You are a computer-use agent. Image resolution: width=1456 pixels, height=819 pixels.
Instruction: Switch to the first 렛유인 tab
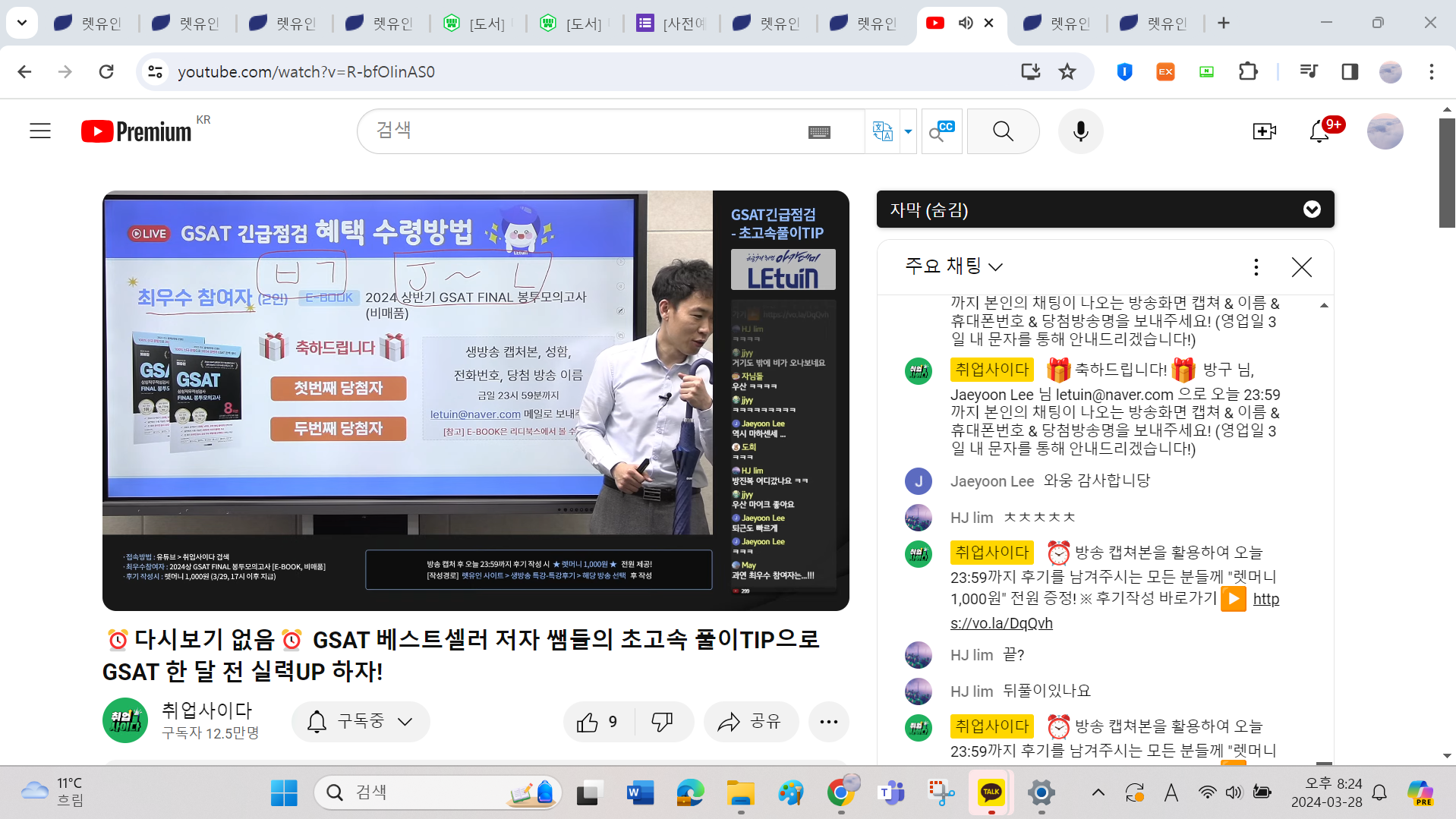(88, 24)
